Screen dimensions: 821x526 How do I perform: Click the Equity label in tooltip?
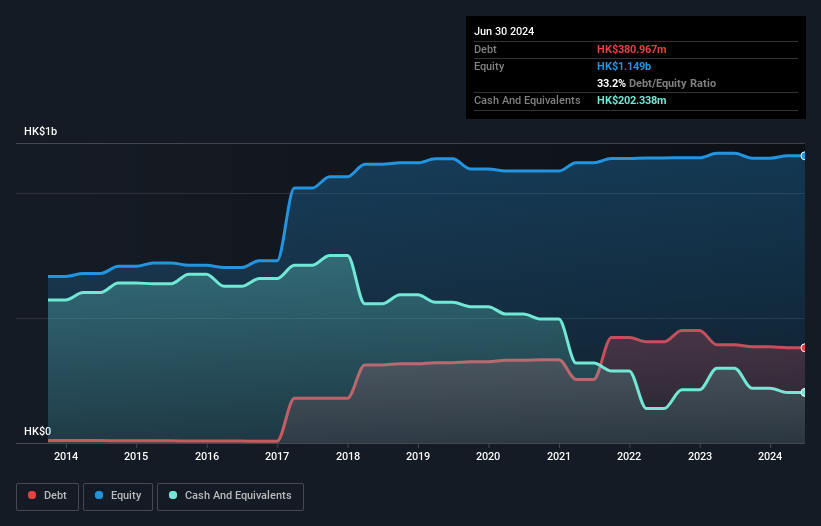click(489, 66)
